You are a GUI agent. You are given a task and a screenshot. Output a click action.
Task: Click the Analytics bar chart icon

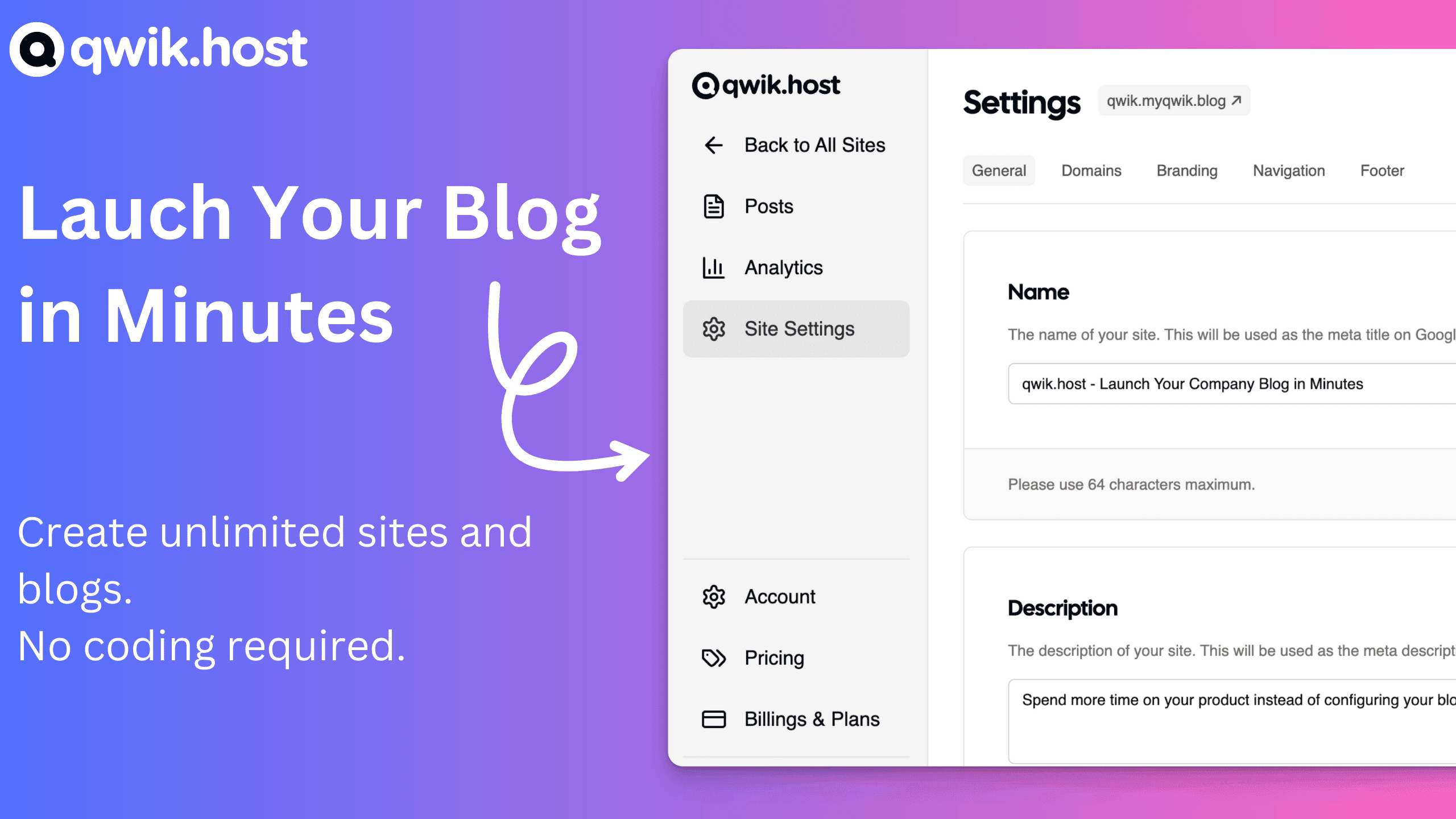tap(713, 267)
